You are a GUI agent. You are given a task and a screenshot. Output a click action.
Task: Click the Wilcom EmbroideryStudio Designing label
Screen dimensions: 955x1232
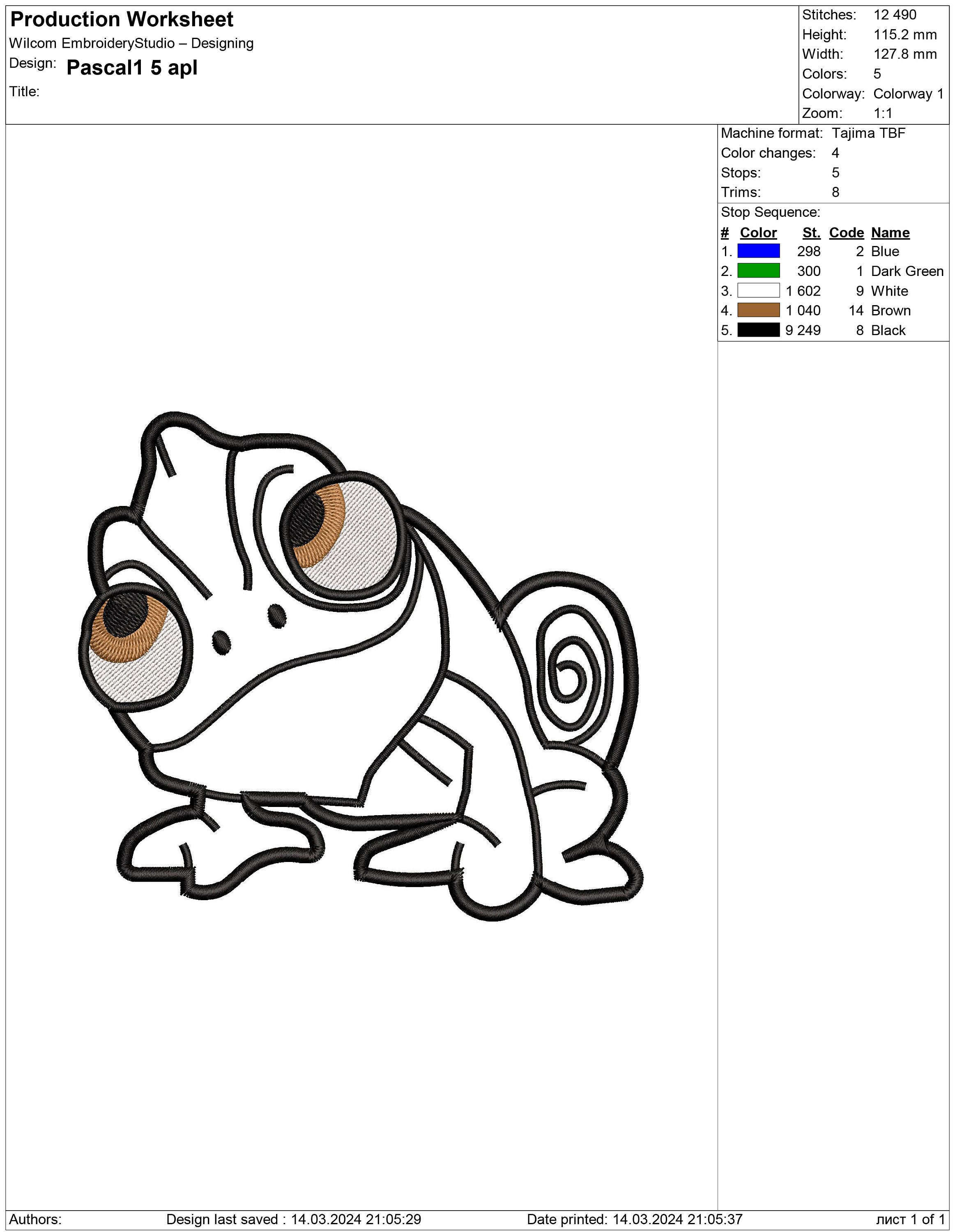[131, 42]
